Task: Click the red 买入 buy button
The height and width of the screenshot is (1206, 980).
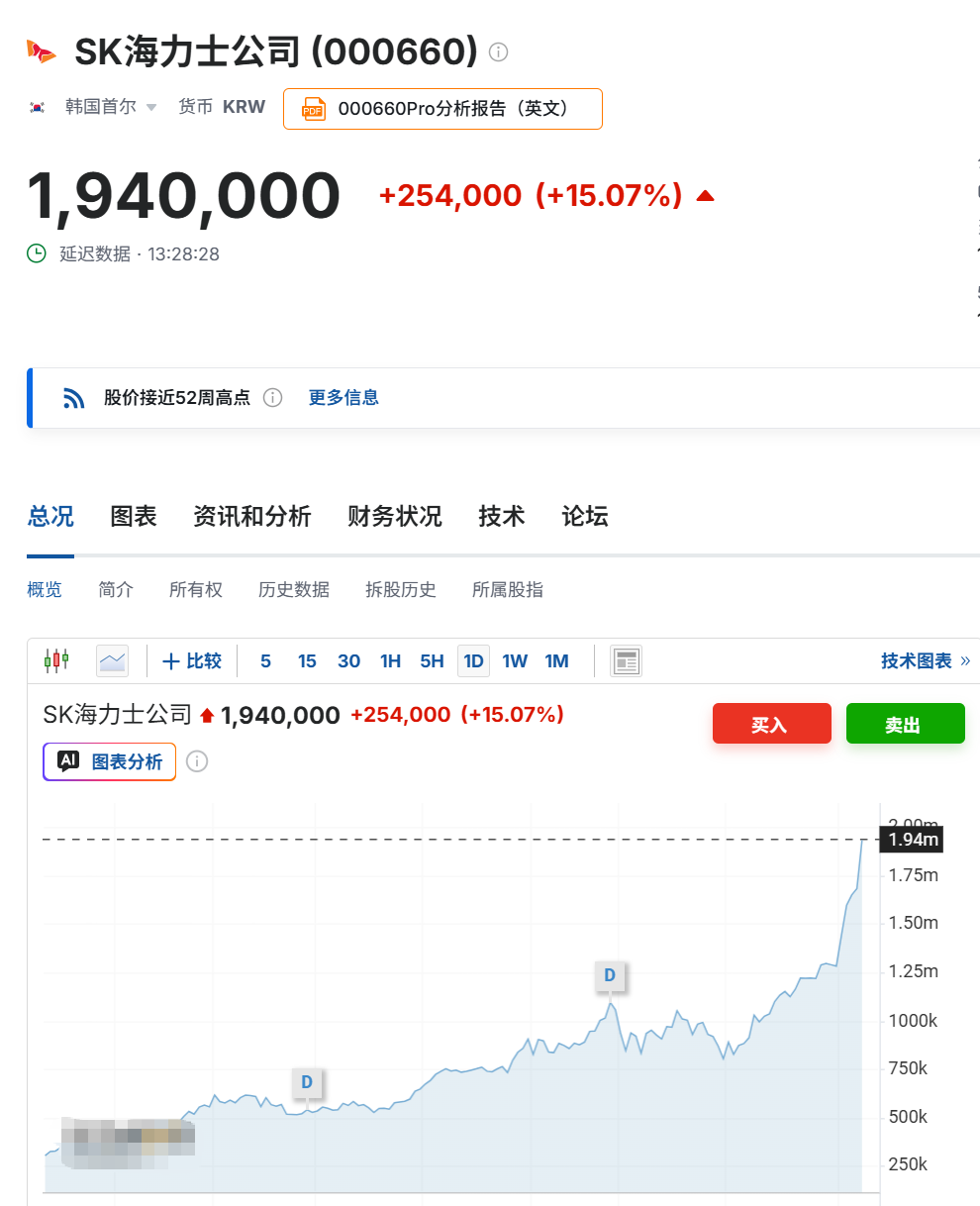Action: pyautogui.click(x=772, y=724)
